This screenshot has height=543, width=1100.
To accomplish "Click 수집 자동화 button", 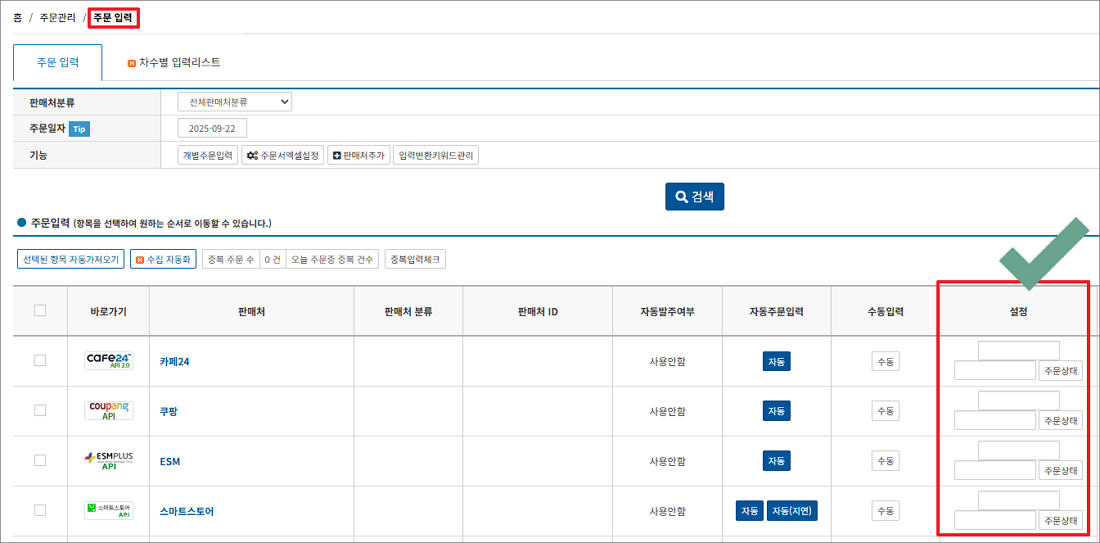I will tap(163, 259).
